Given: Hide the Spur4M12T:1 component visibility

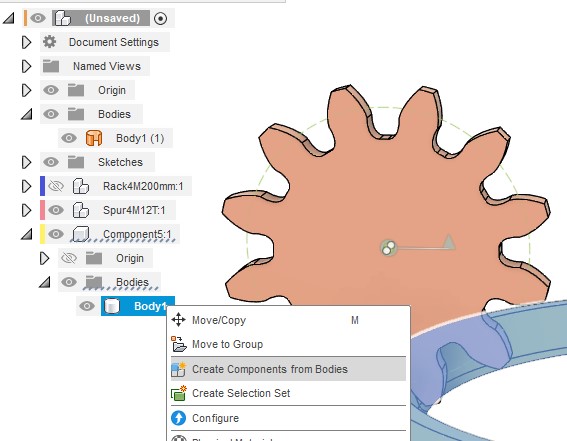Looking at the screenshot, I should point(56,210).
